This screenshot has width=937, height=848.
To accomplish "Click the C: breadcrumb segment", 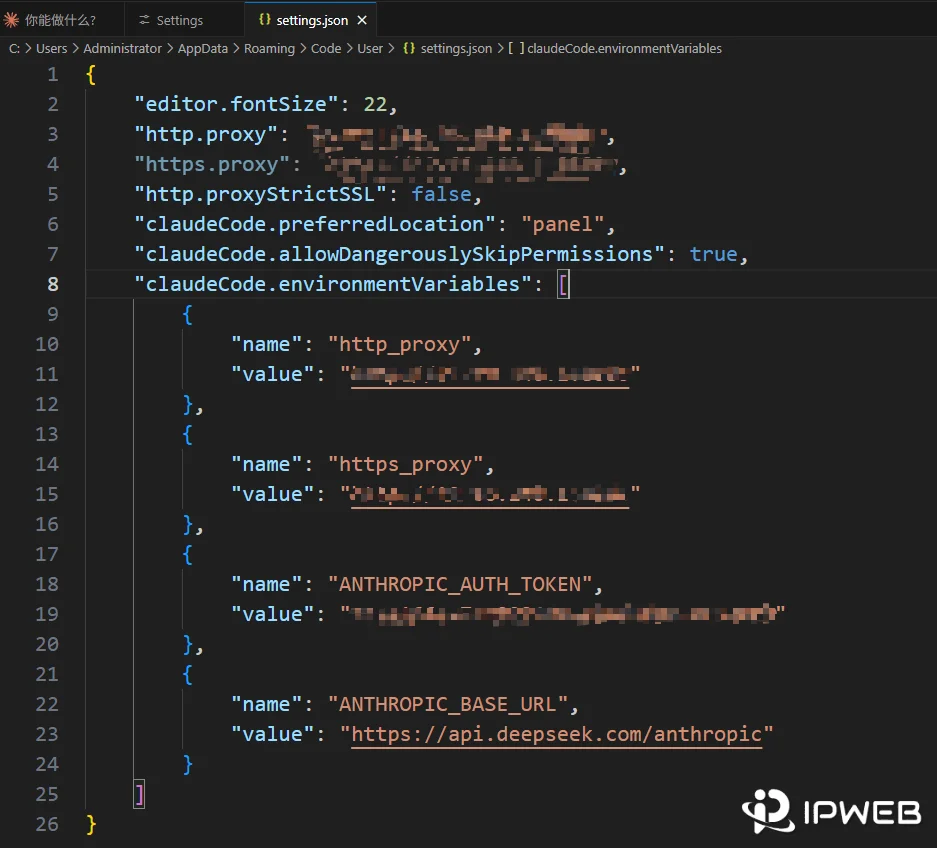I will pyautogui.click(x=14, y=48).
